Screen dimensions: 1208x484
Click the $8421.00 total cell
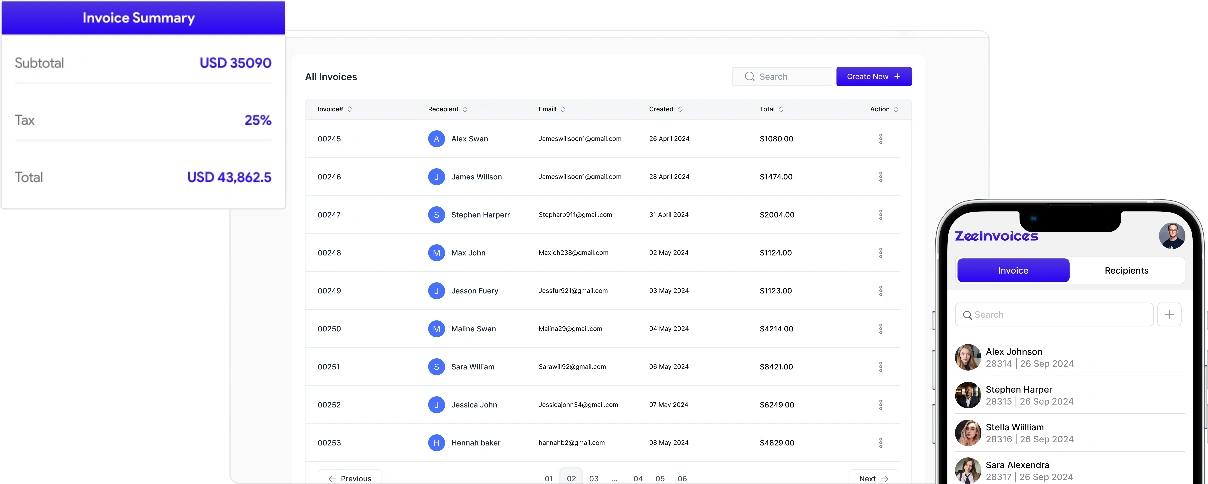pyautogui.click(x=776, y=367)
